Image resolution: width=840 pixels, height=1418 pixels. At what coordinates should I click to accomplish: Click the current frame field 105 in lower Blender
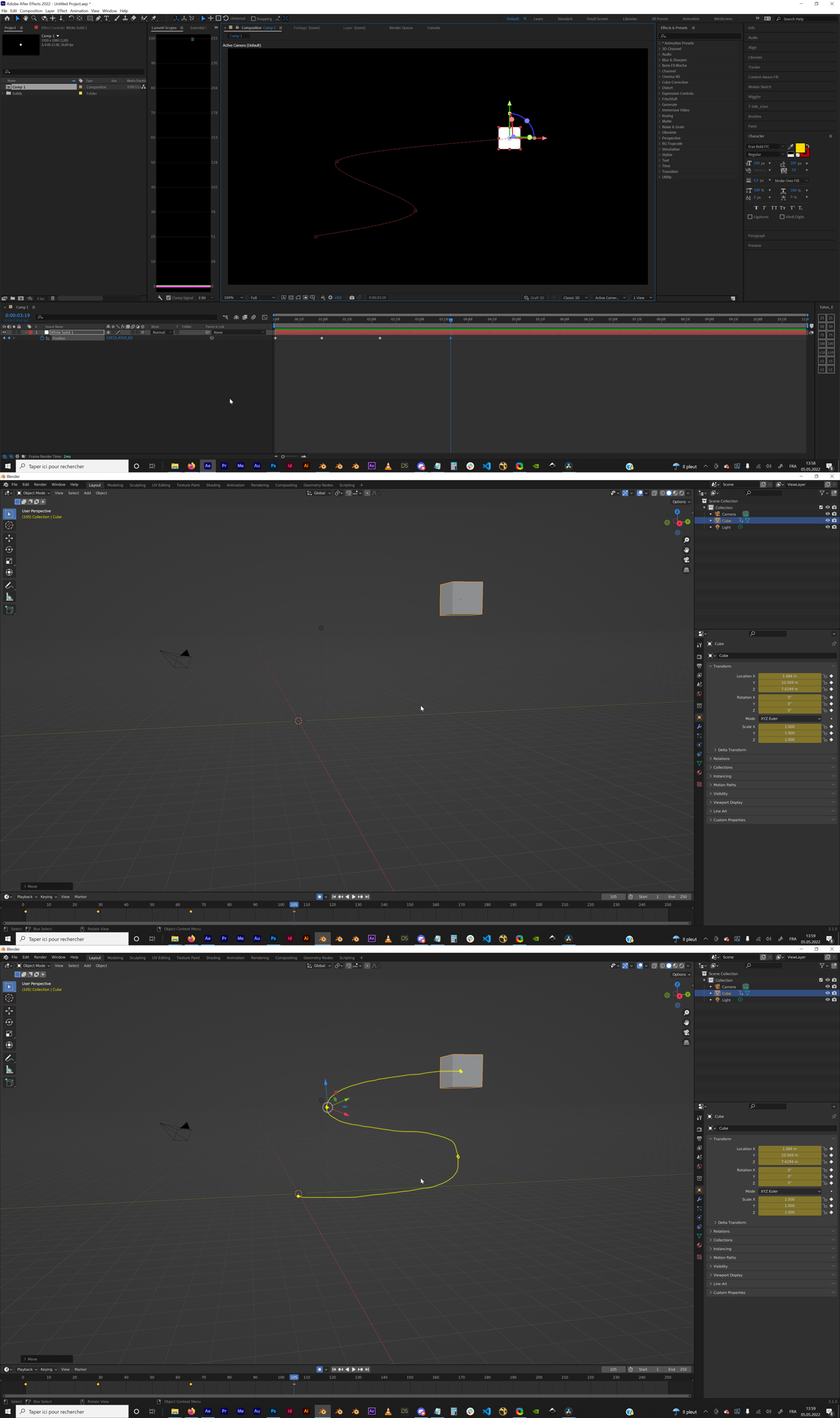(613, 1370)
